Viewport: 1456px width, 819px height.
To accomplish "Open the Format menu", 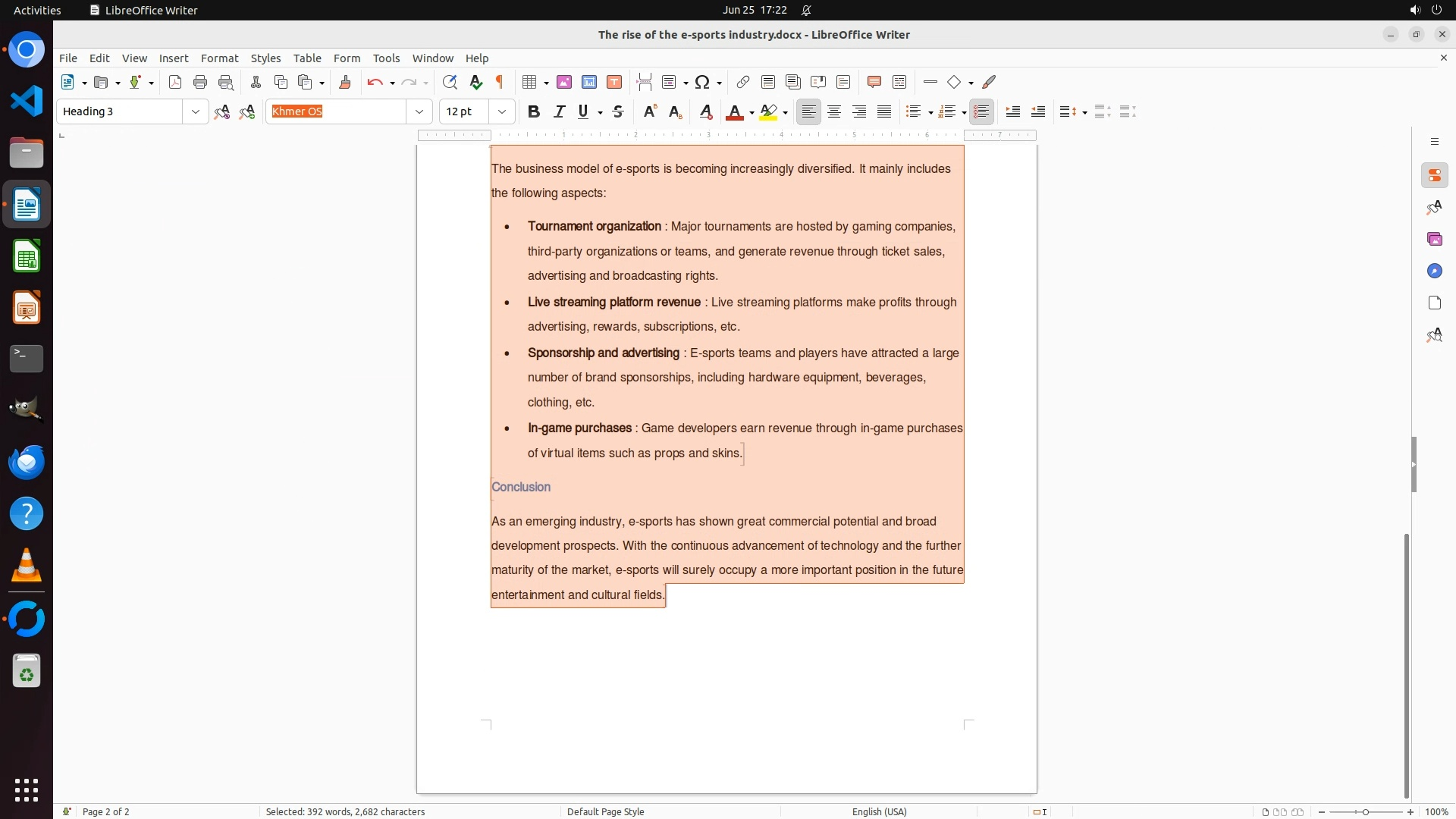I will [219, 58].
